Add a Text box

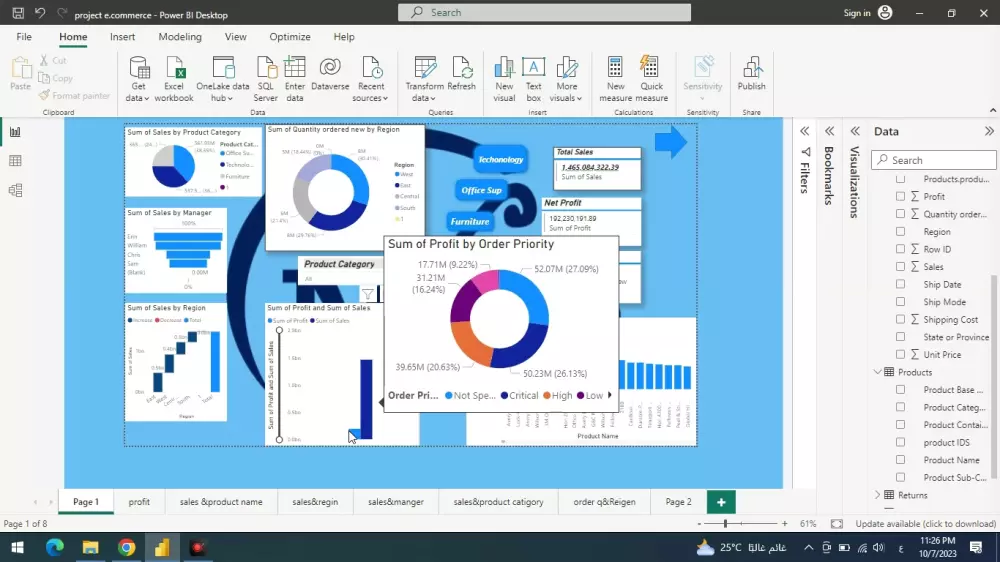click(533, 79)
